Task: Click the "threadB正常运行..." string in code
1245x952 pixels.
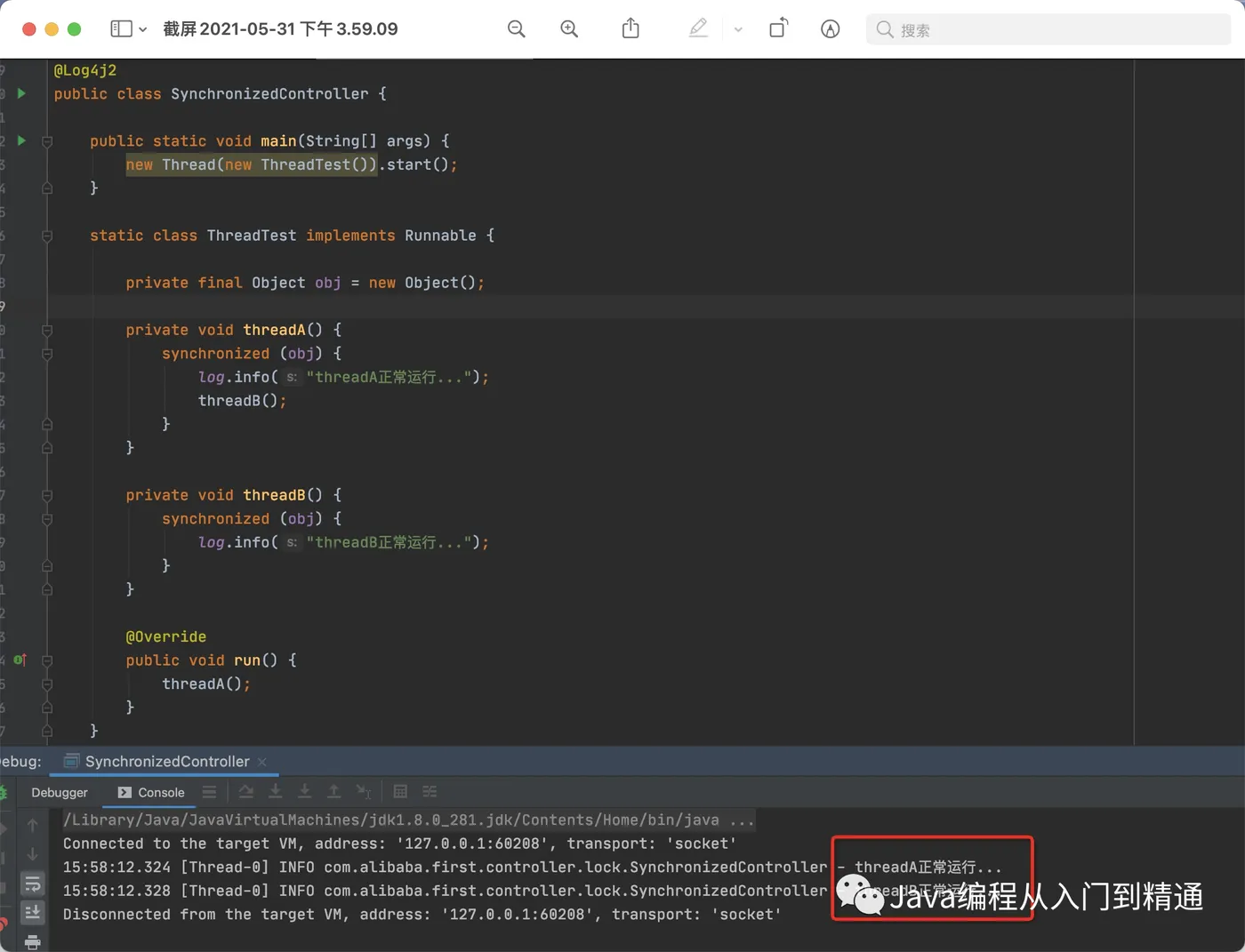Action: click(389, 542)
